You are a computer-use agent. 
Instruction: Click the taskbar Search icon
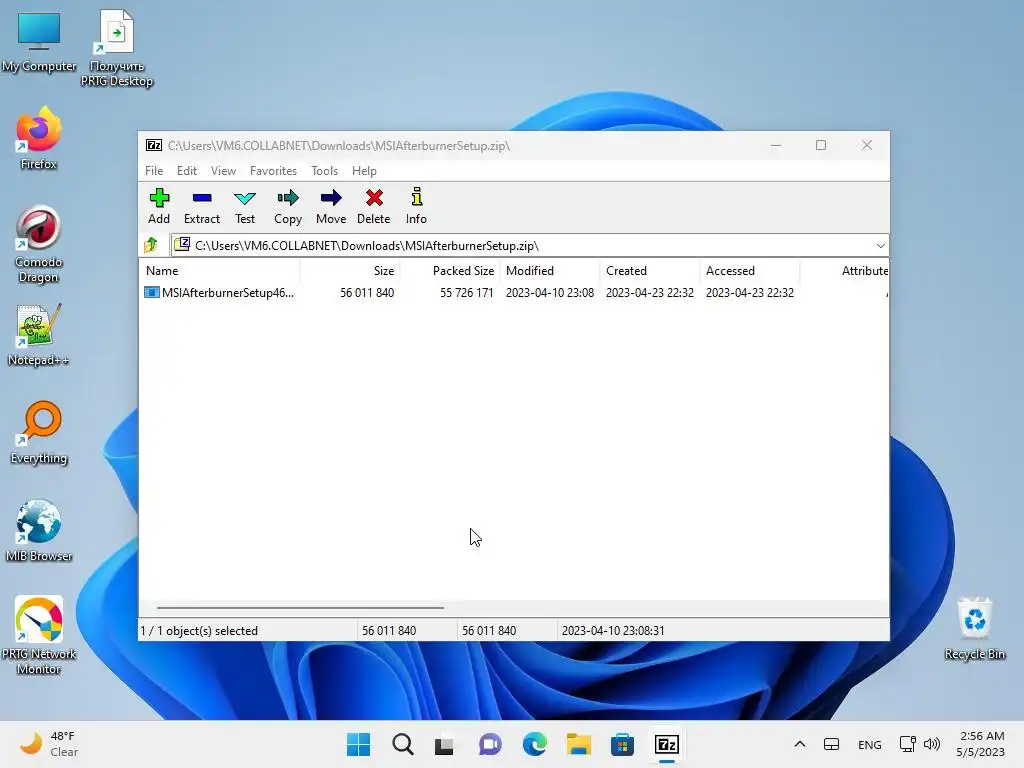pos(402,744)
